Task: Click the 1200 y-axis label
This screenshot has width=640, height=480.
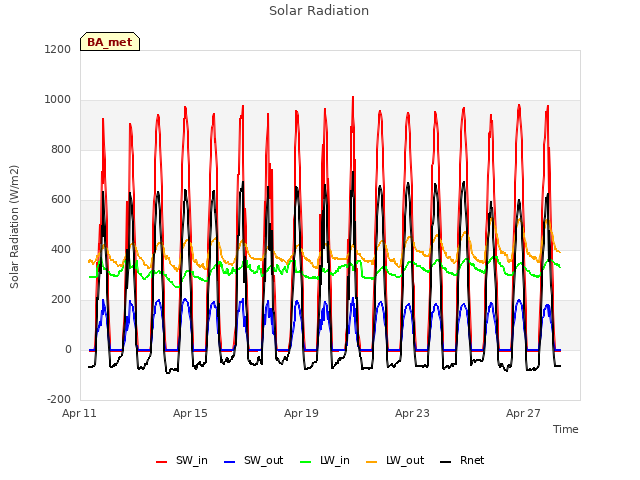Action: coord(58,50)
